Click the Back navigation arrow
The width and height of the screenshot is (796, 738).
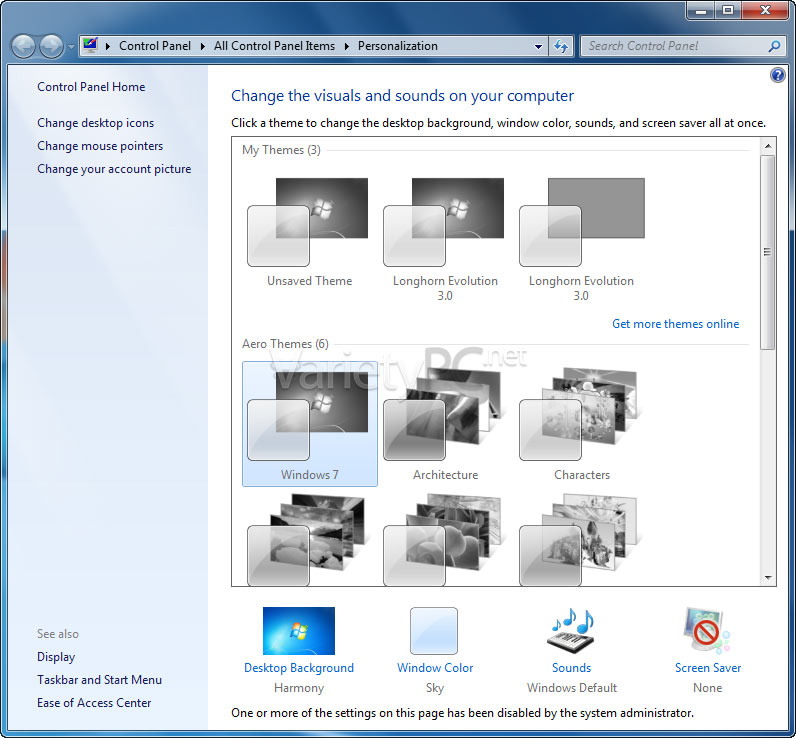(23, 46)
